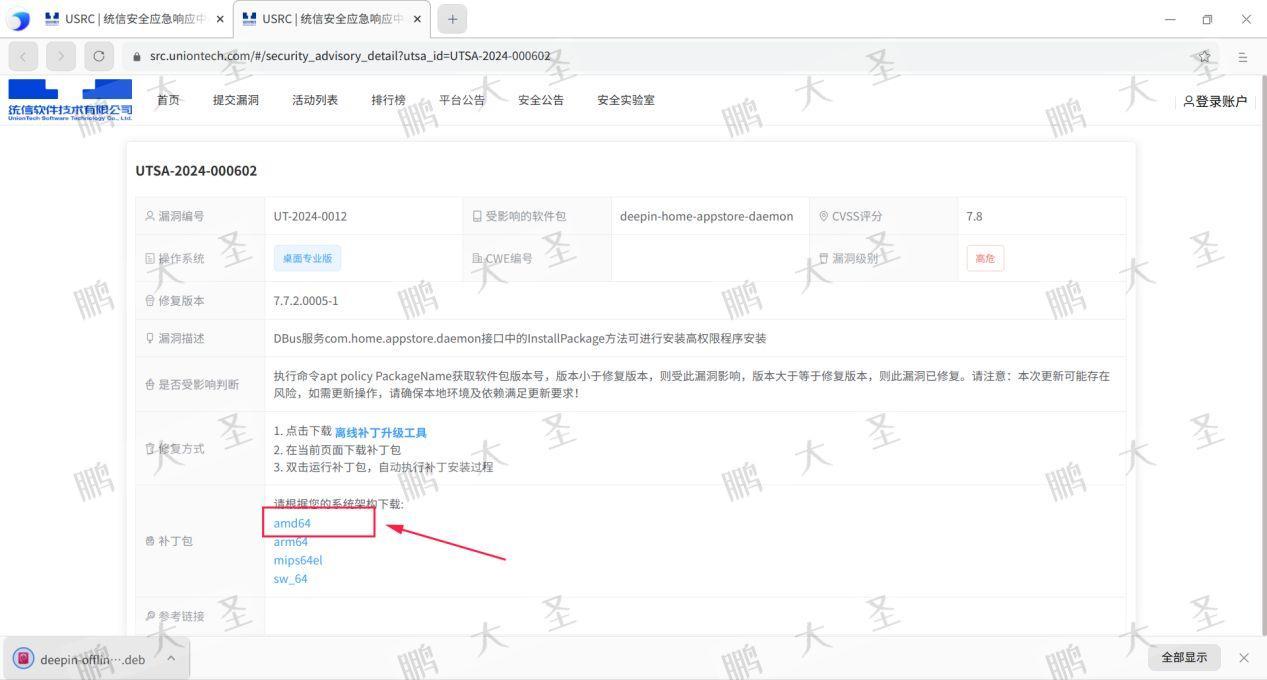1267x680 pixels.
Task: Click the 是否受影响判断 label
Action: (x=199, y=384)
